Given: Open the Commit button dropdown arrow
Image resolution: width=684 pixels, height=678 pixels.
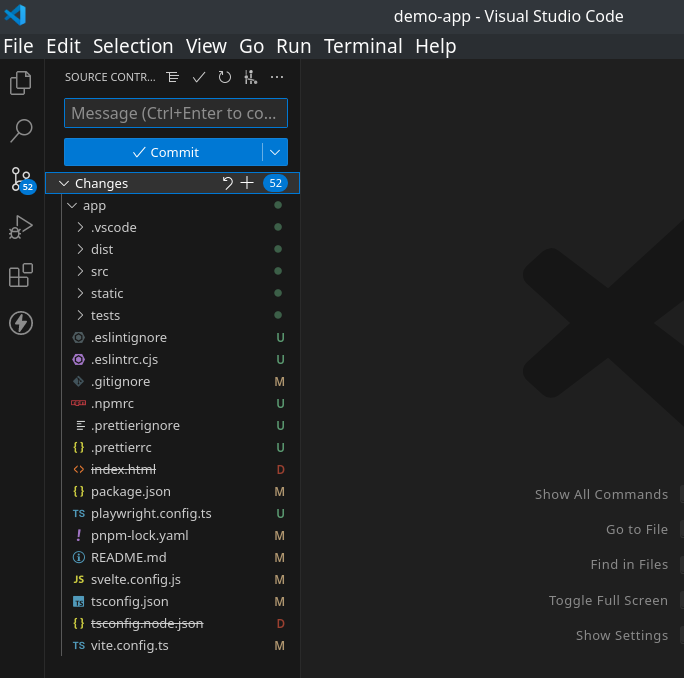Looking at the screenshot, I should (x=275, y=152).
